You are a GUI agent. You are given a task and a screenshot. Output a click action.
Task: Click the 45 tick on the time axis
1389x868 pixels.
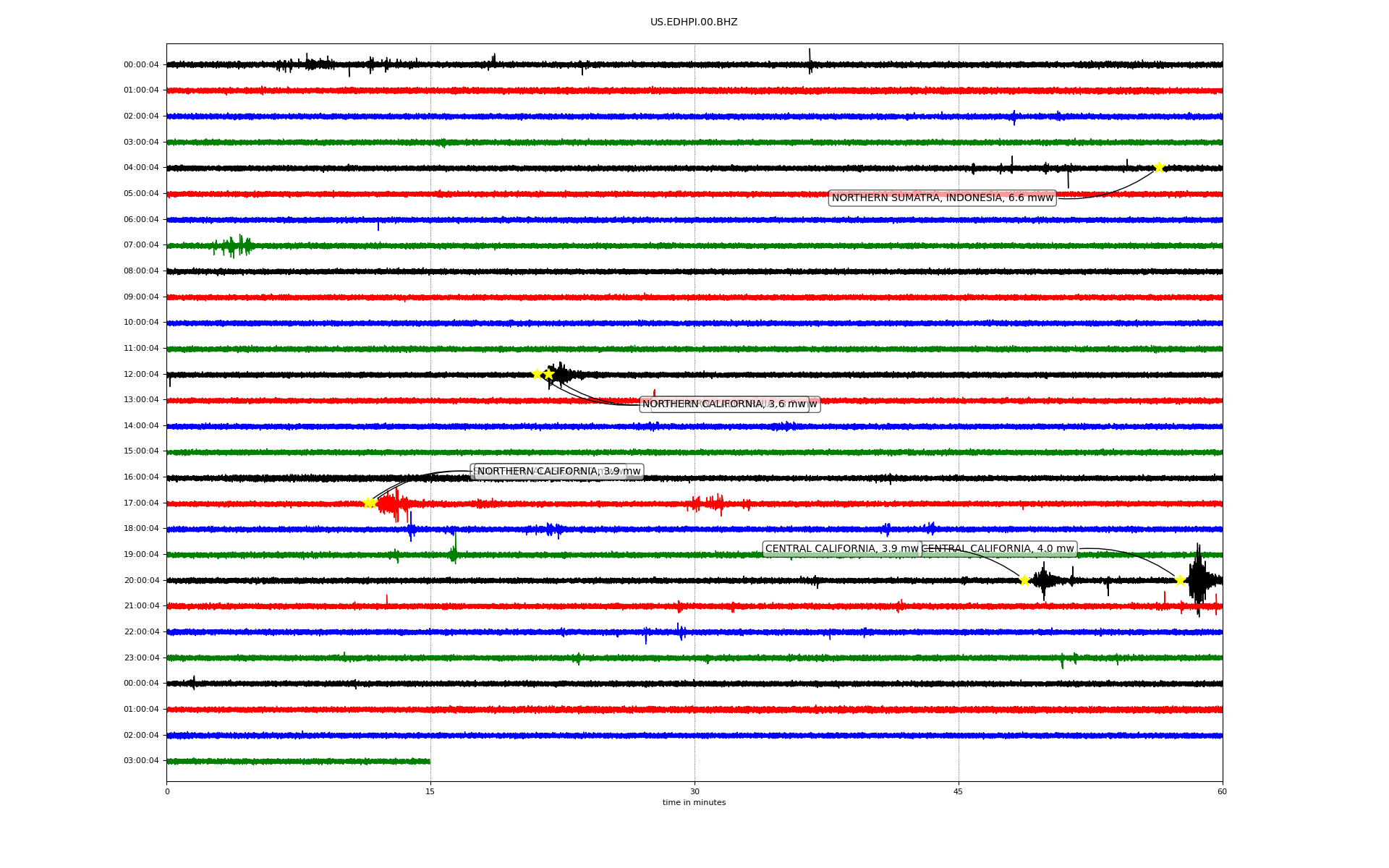coord(959,791)
